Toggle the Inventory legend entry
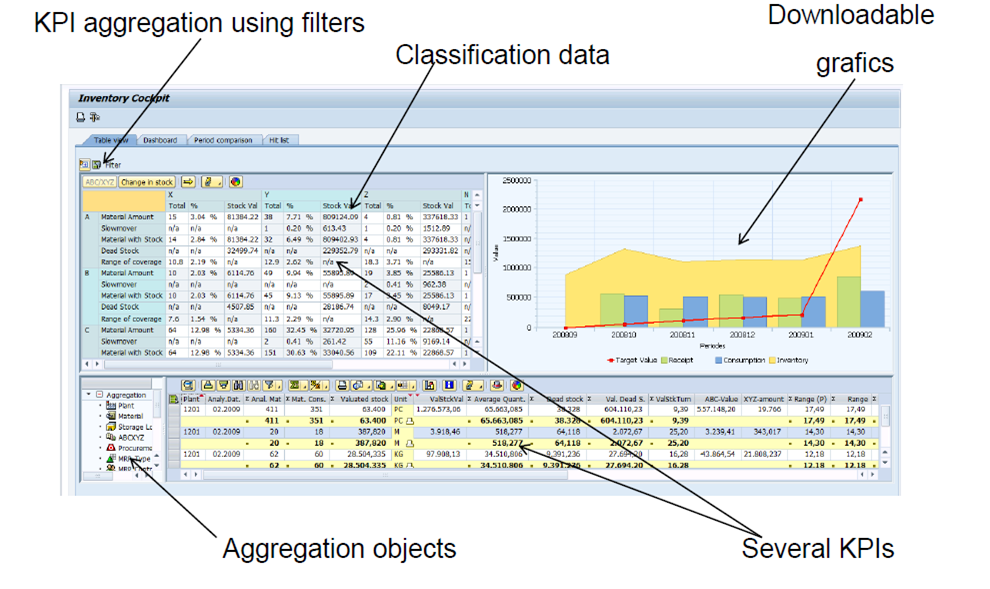 (x=771, y=362)
